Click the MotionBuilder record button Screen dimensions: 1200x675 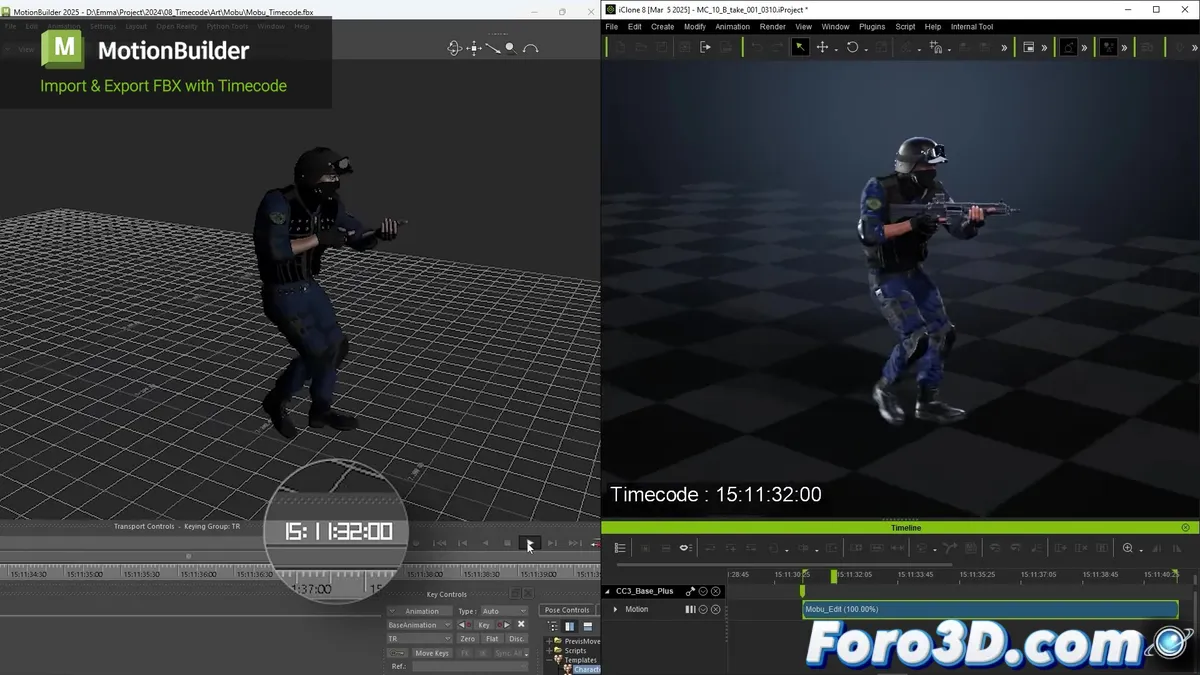point(416,543)
